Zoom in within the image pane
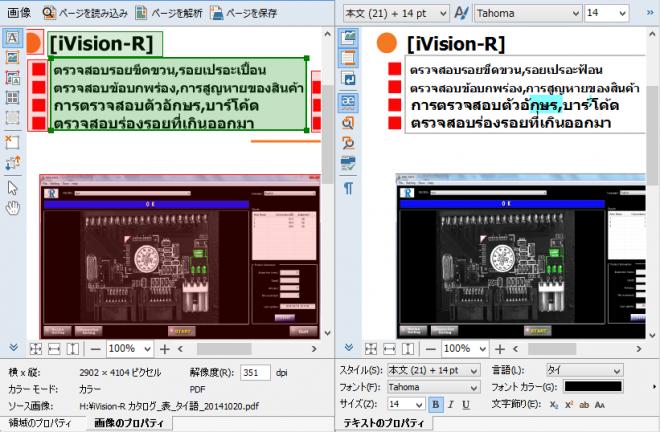The image size is (660, 432). 165,349
